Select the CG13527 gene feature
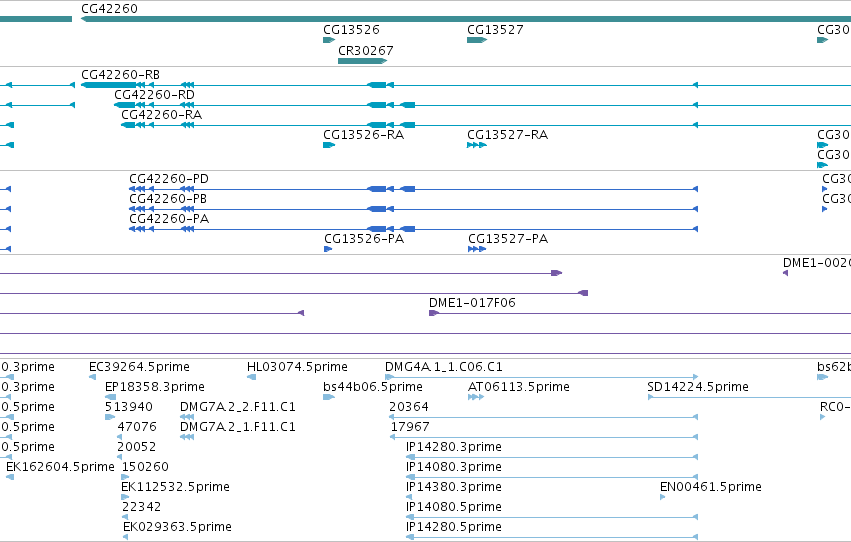Screen dimensions: 851x542 pos(477,40)
